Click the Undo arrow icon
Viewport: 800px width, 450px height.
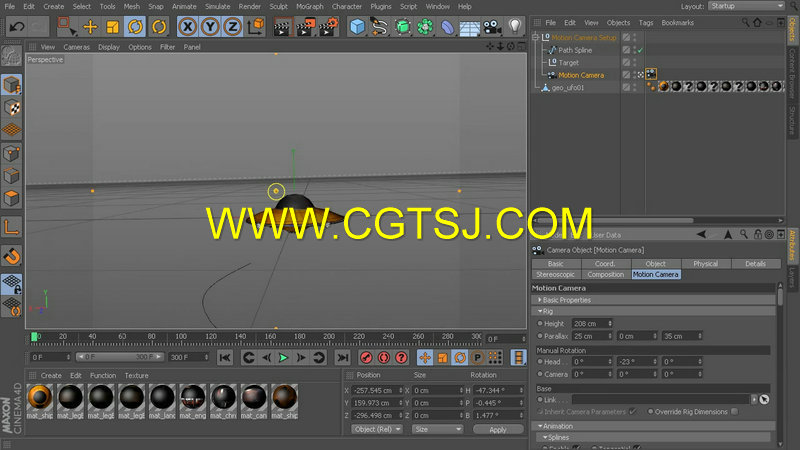click(16, 26)
